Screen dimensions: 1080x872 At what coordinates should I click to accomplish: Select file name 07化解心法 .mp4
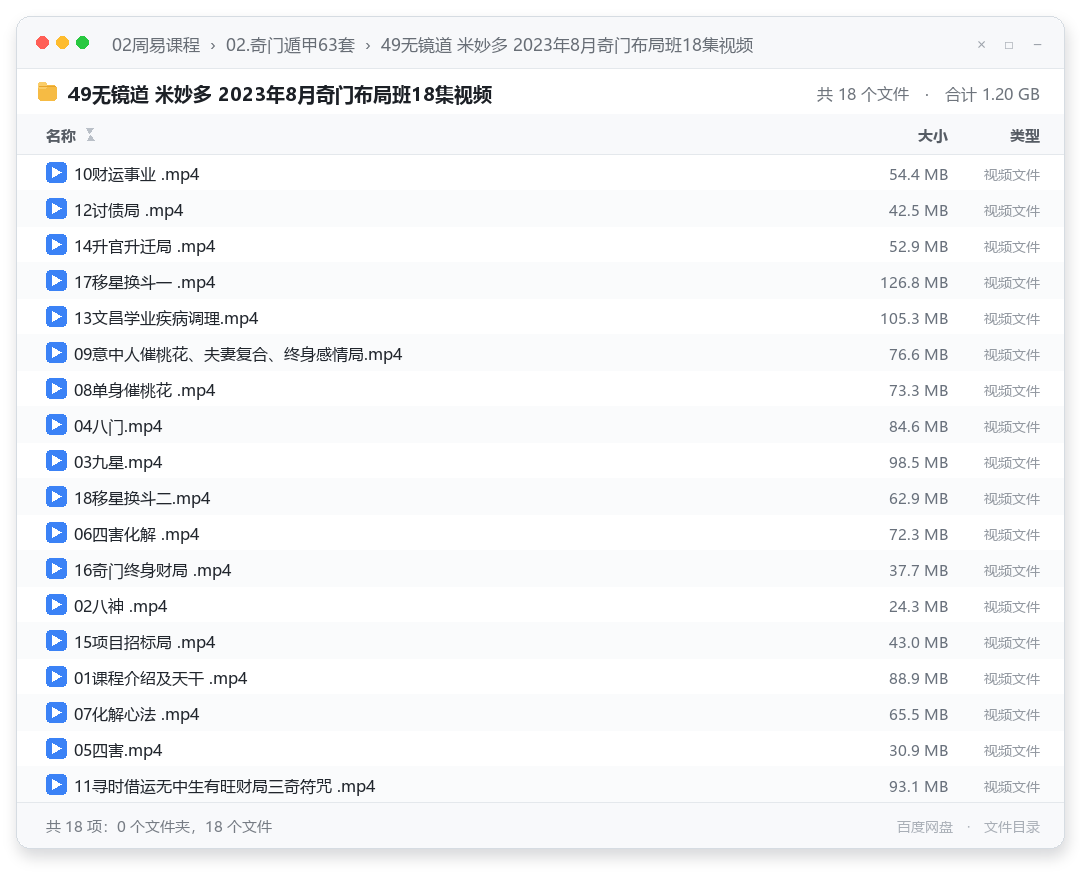tap(136, 714)
